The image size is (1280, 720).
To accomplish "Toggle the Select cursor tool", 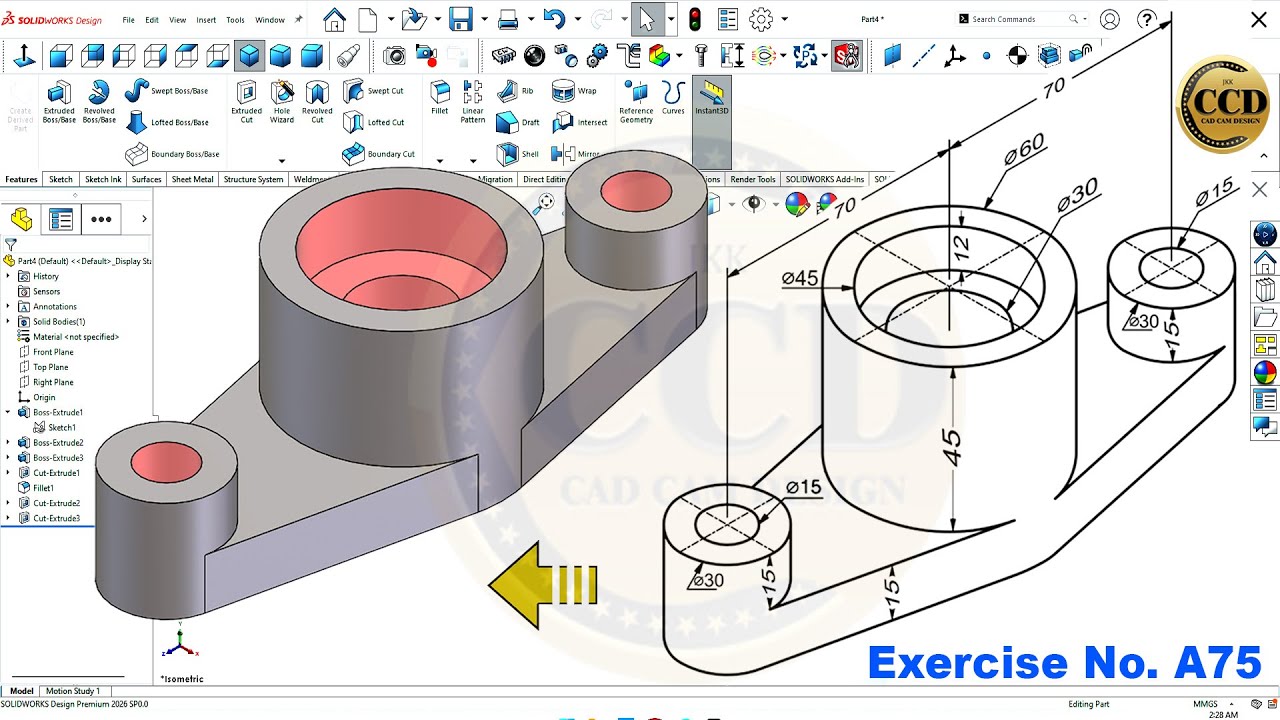I will [x=646, y=19].
